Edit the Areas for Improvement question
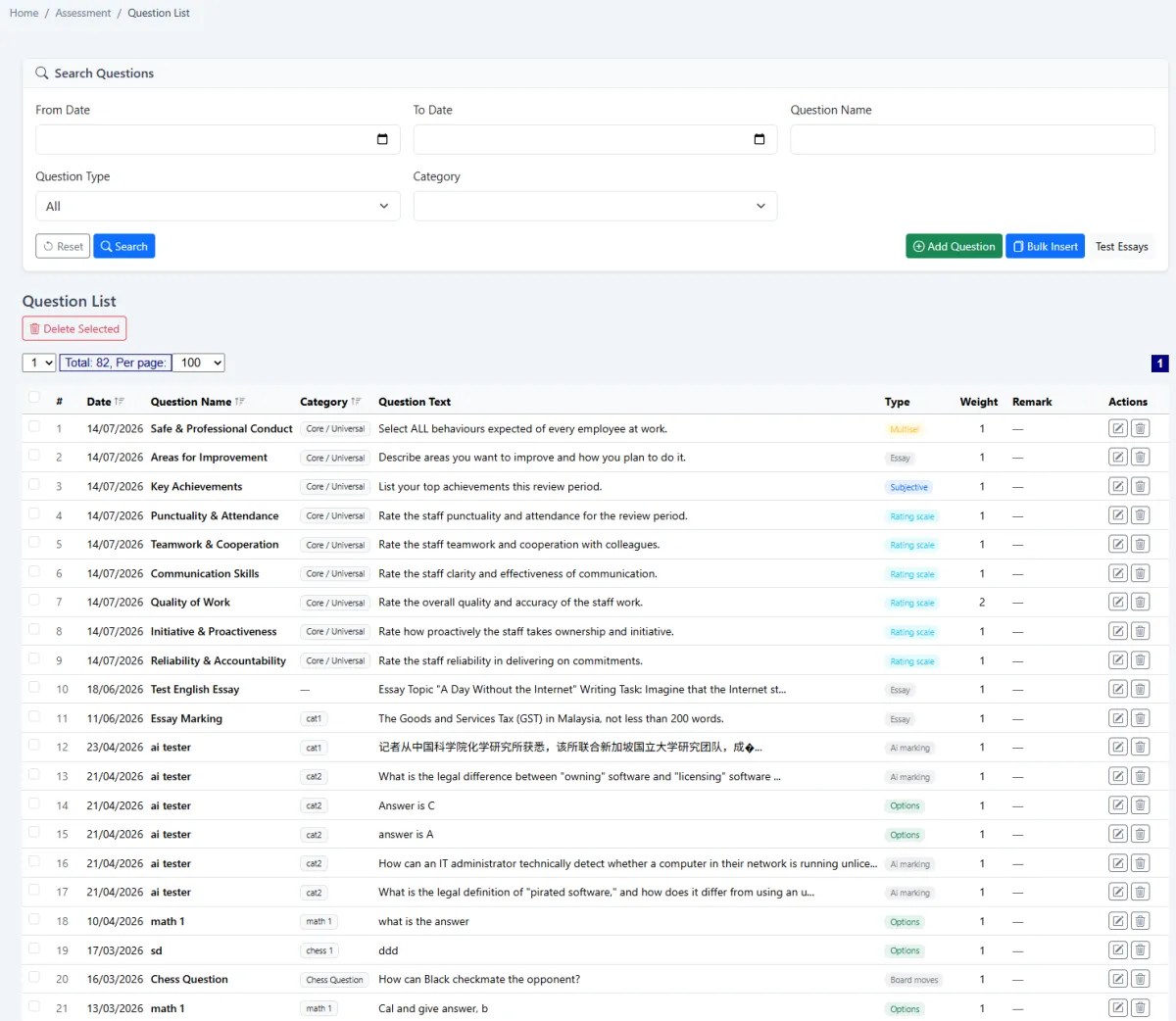Screen dimensions: 1176x1021 pyautogui.click(x=1118, y=458)
